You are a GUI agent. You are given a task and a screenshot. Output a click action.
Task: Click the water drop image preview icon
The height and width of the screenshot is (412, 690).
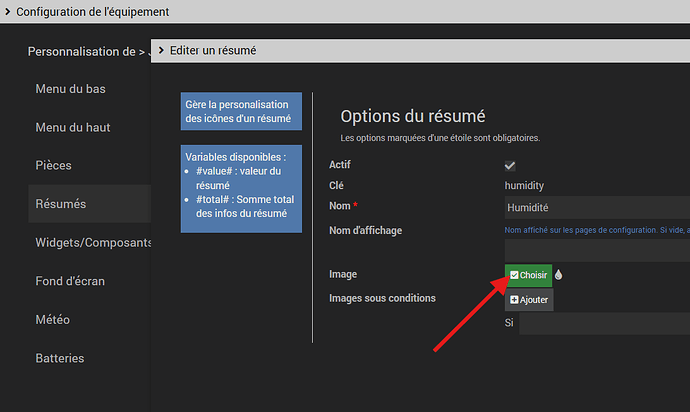(x=558, y=275)
